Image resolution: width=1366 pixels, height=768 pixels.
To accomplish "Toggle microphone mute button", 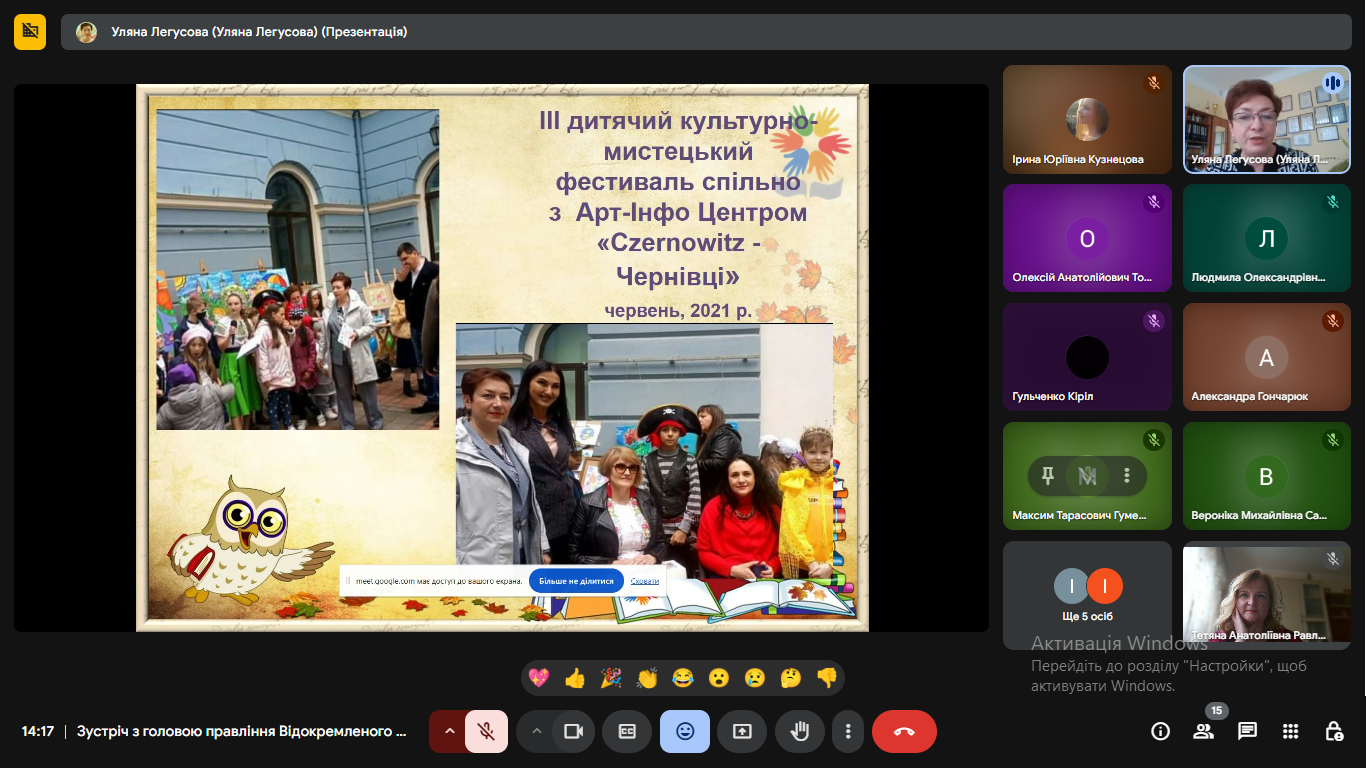I will tap(486, 731).
